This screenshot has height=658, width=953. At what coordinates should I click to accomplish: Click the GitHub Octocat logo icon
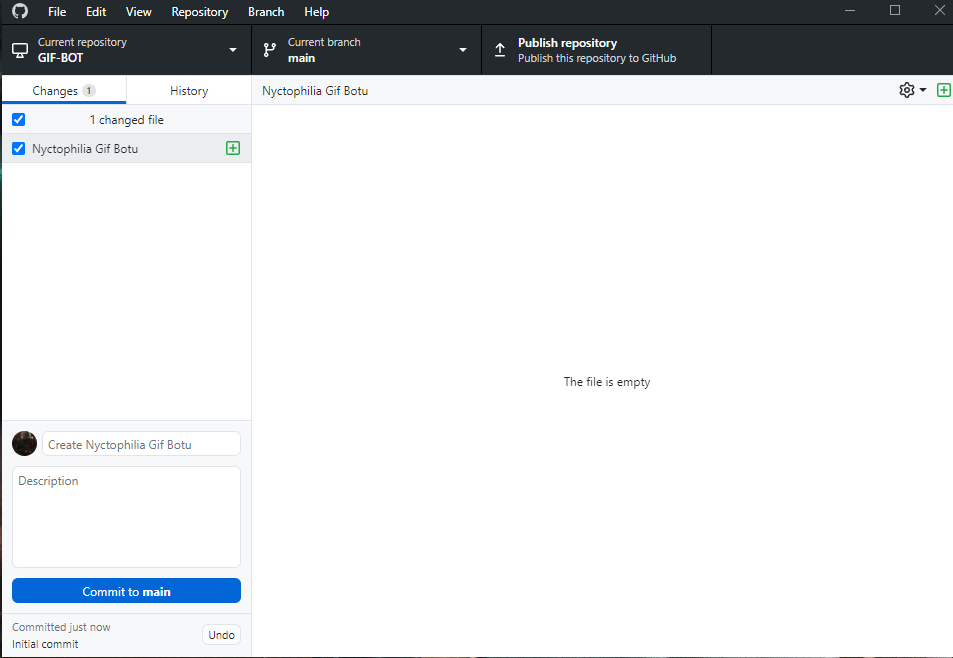pos(20,12)
